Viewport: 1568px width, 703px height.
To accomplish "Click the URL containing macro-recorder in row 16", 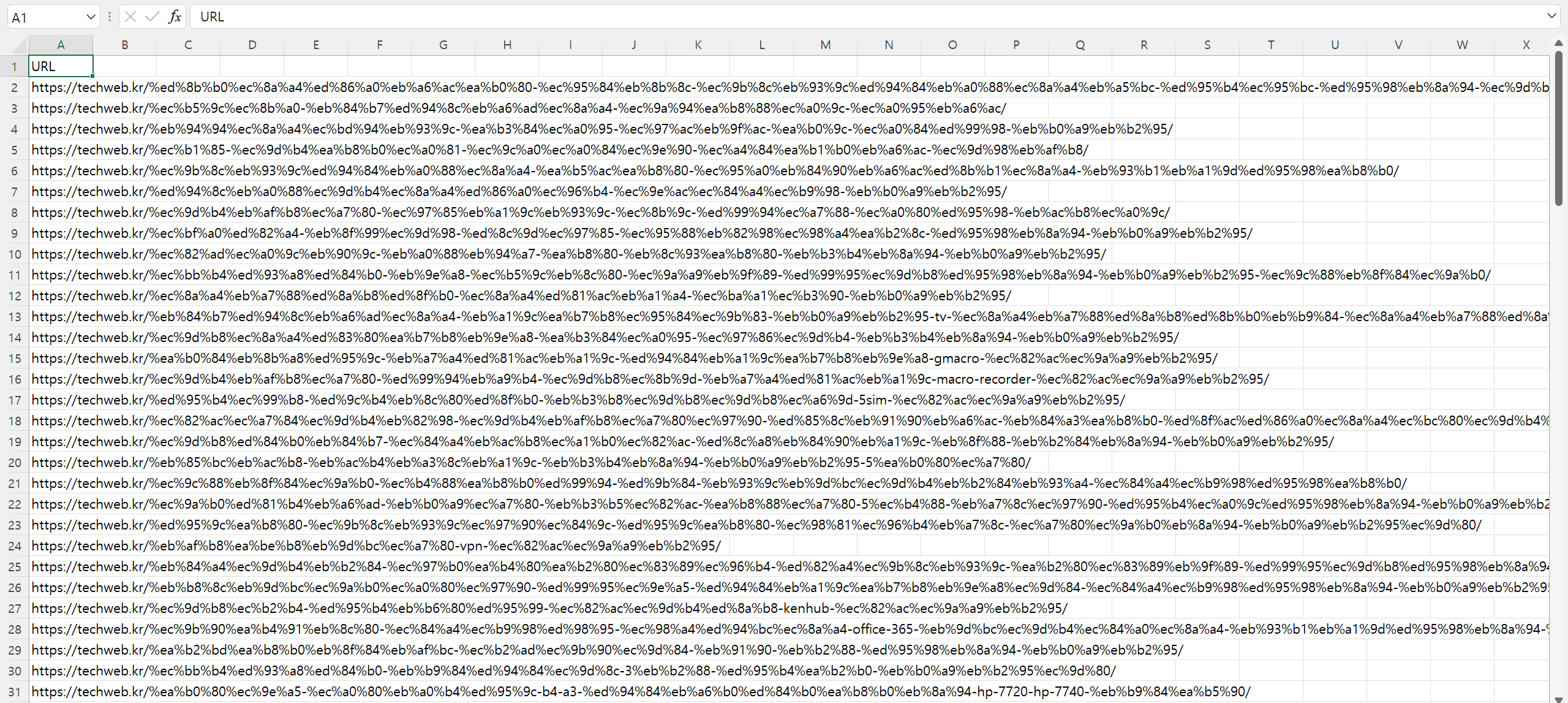I will point(650,379).
